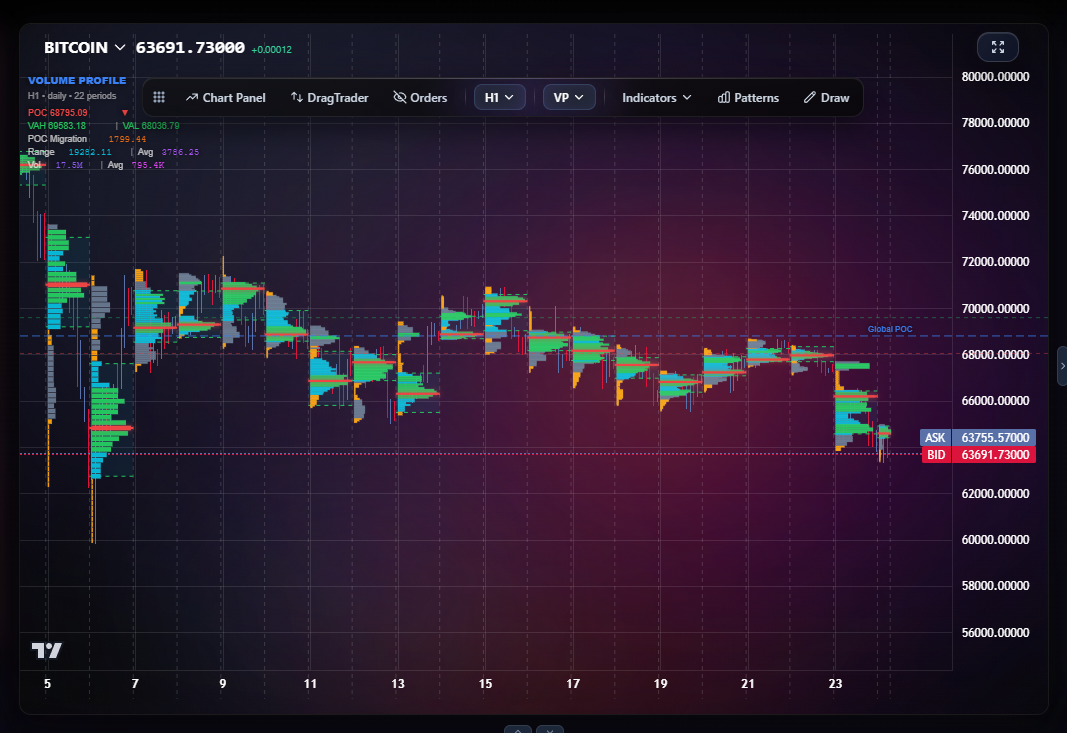
Task: Click 60000.00000 on the price axis
Action: point(995,540)
